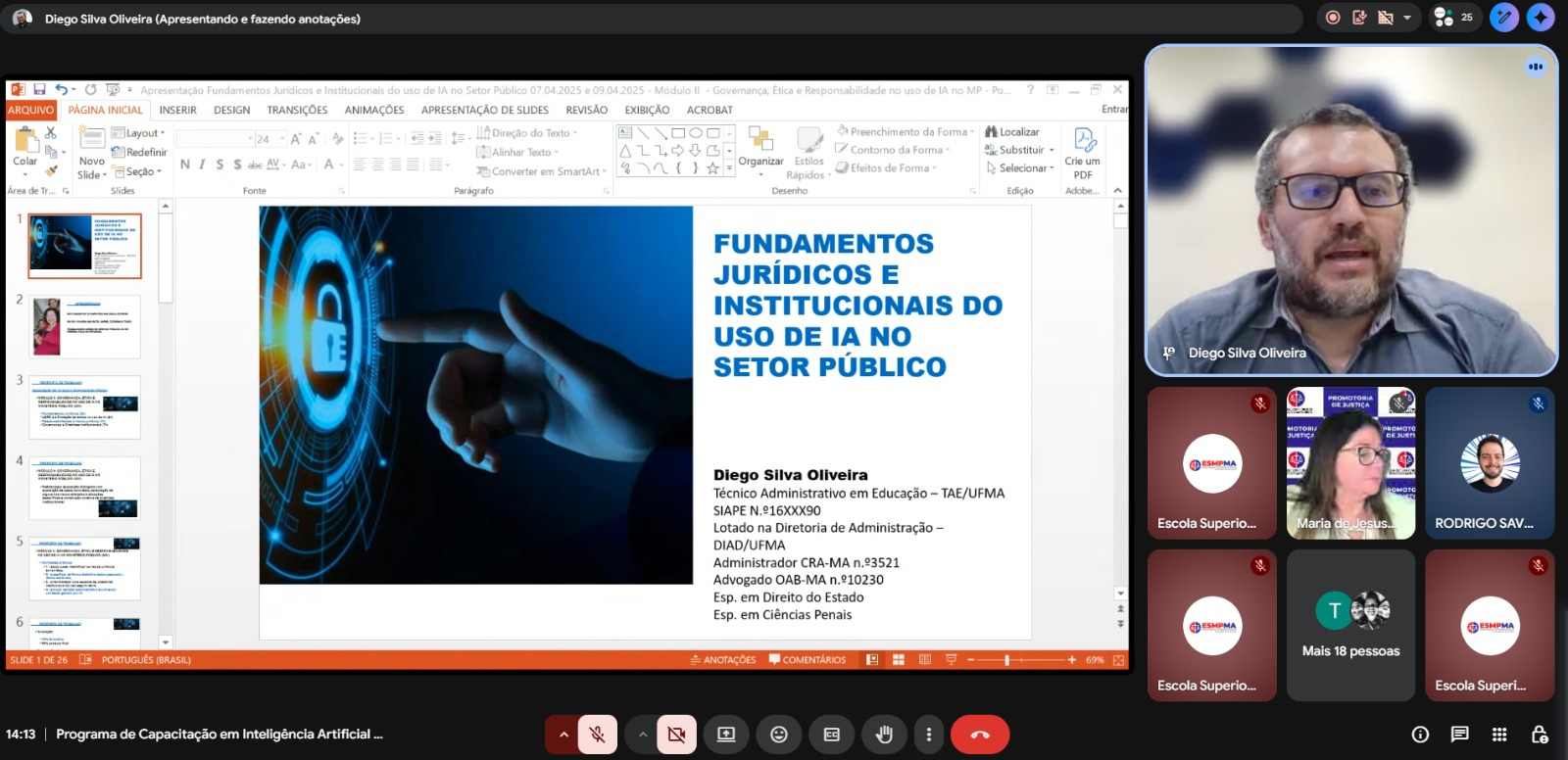Expand video settings chevron beside camera
Viewport: 1568px width, 760px height.
pyautogui.click(x=643, y=735)
